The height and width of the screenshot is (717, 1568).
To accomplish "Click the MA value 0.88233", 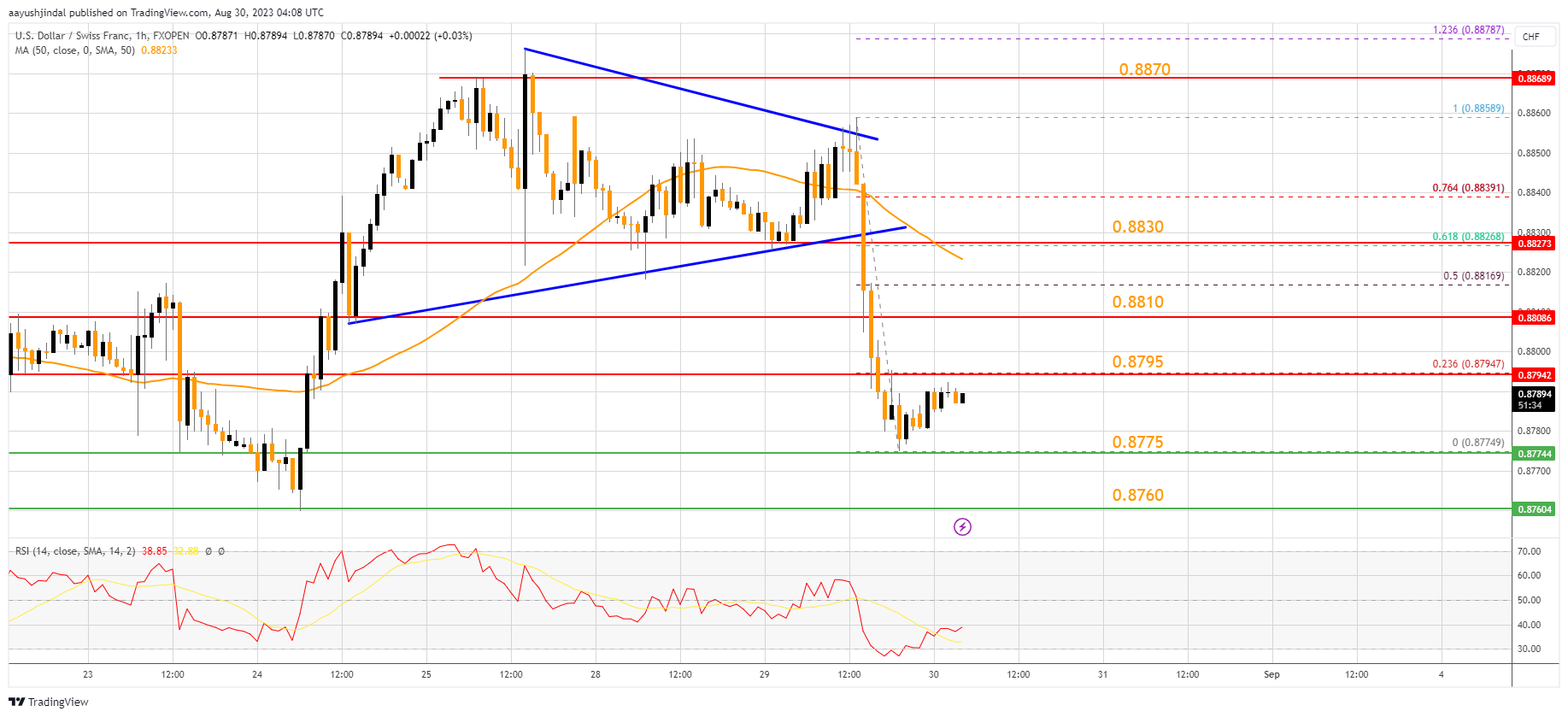I will click(x=159, y=50).
